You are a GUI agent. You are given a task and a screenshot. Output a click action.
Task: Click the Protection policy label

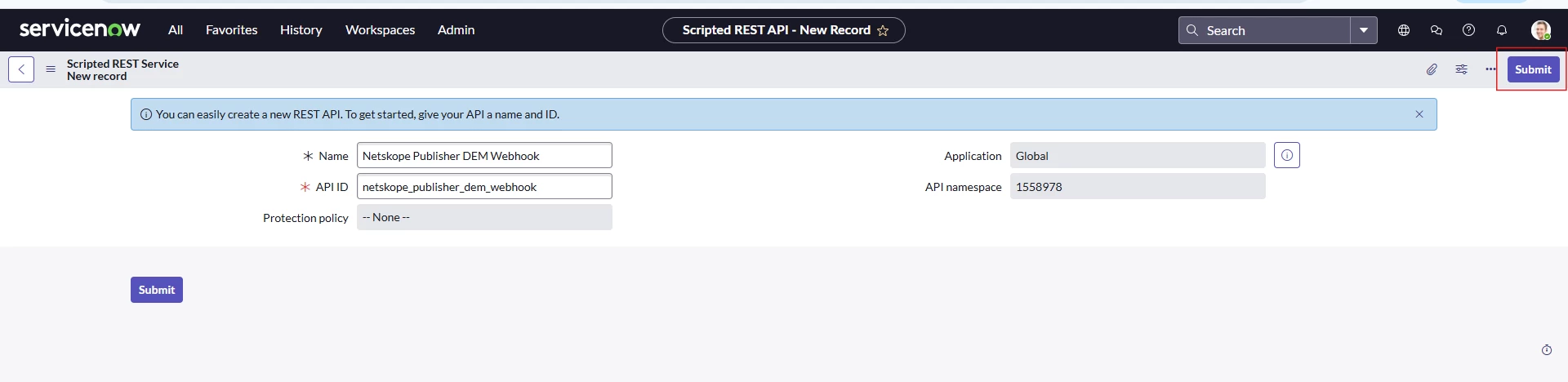tap(305, 218)
